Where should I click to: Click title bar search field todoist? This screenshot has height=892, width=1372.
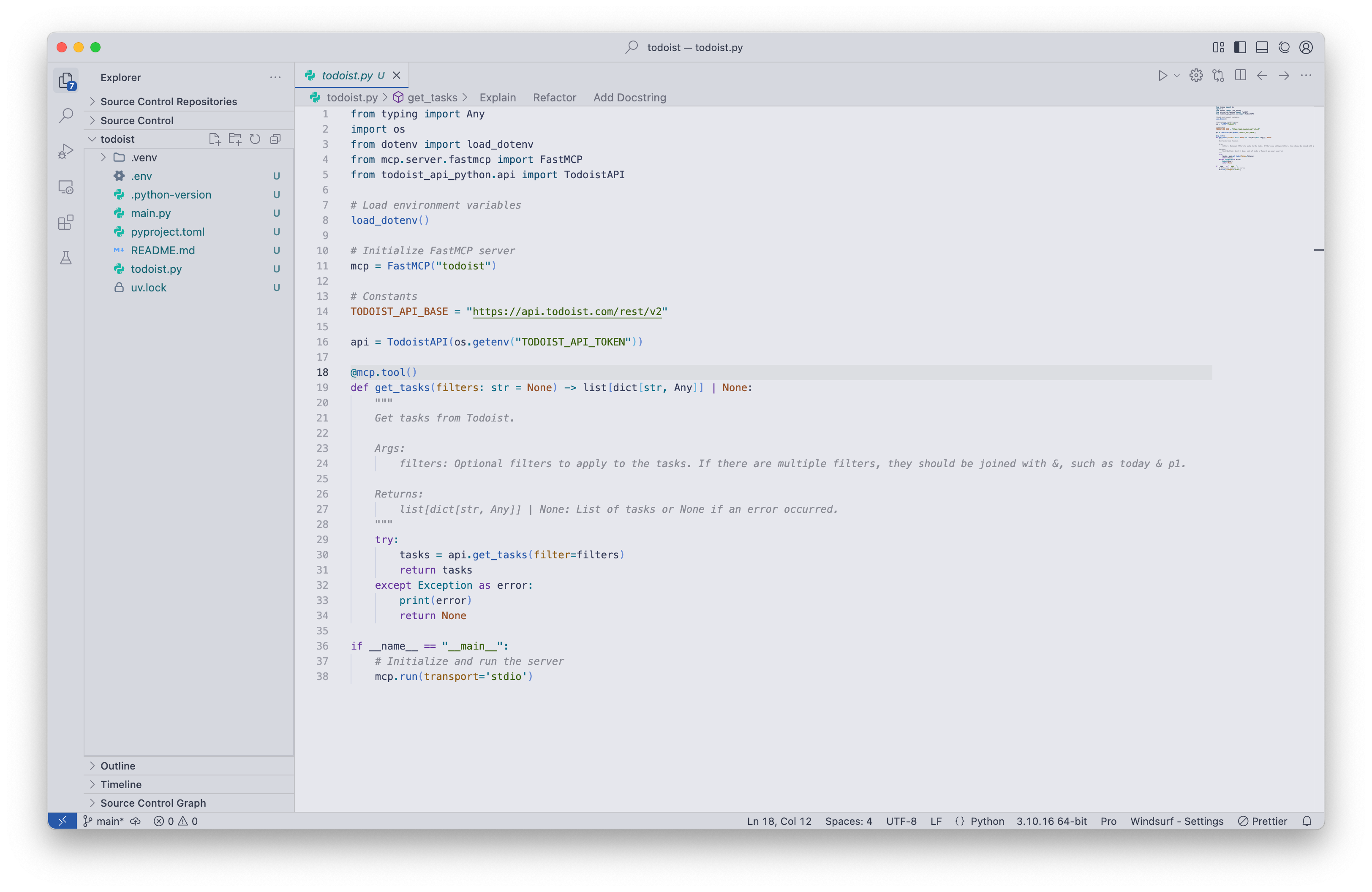(x=685, y=47)
